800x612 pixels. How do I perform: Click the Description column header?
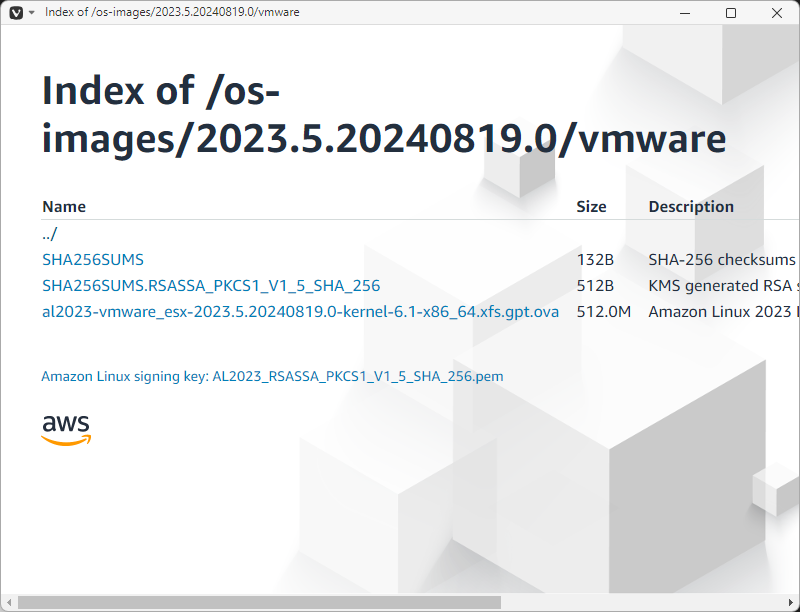[x=691, y=207]
